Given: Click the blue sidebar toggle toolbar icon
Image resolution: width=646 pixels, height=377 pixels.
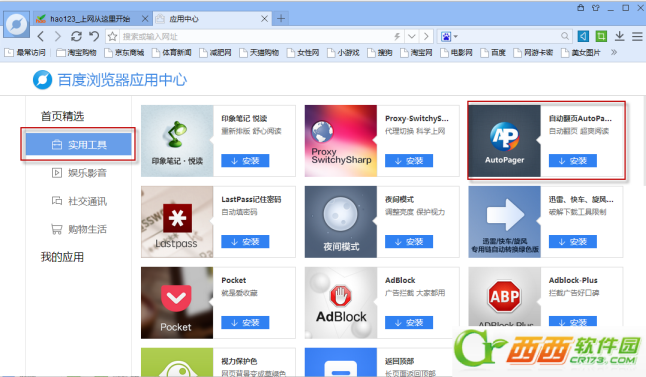Looking at the screenshot, I should [583, 36].
